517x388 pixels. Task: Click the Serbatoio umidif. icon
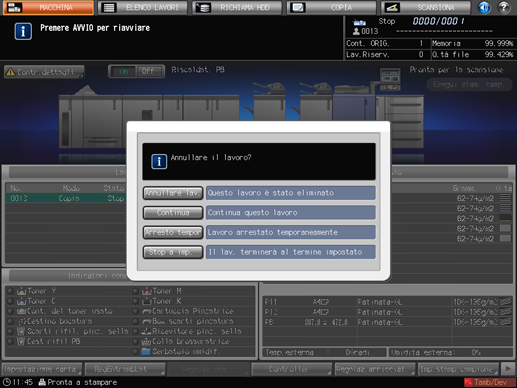tap(146, 352)
